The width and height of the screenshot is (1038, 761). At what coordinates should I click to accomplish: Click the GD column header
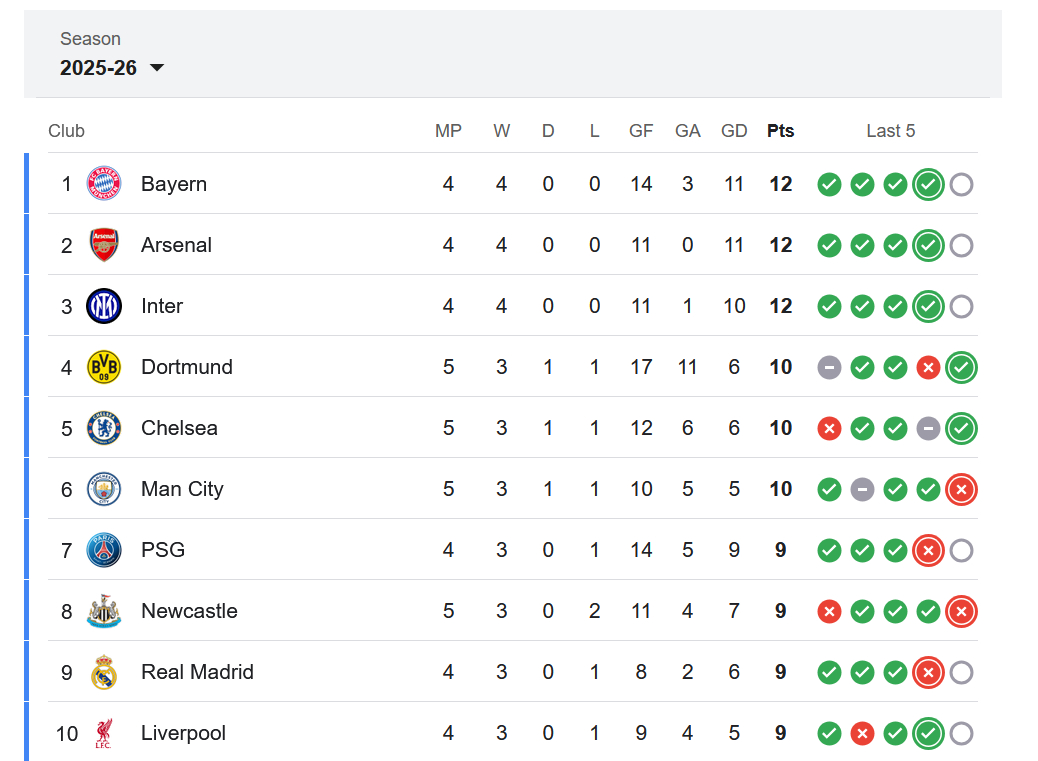click(x=734, y=131)
